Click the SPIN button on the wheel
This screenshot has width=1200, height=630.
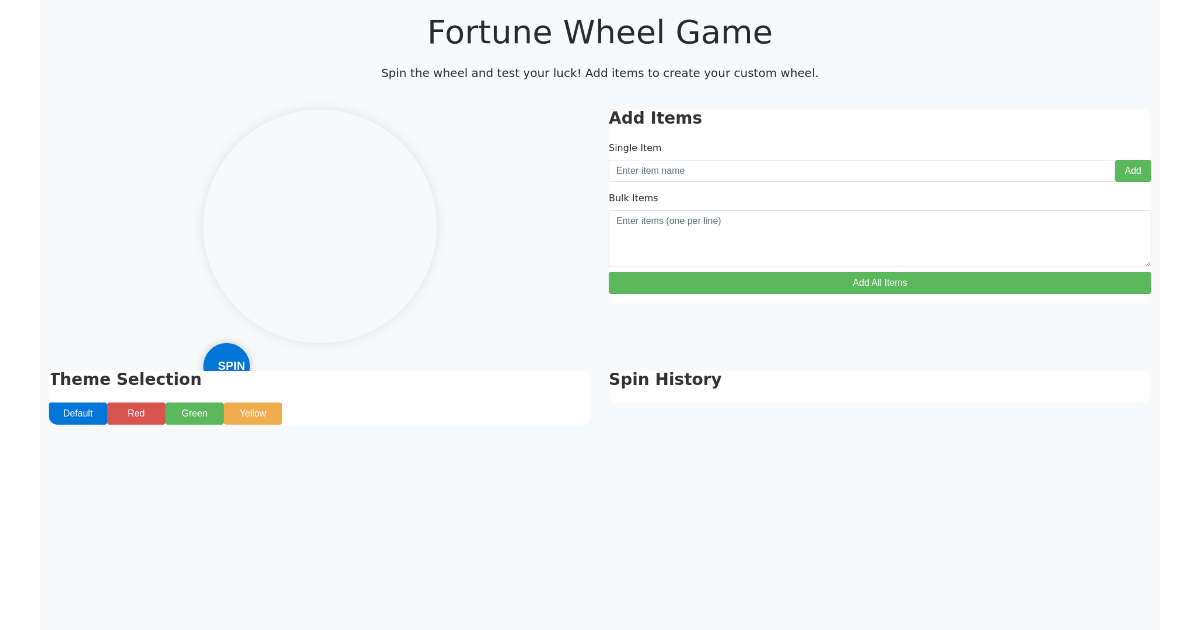click(227, 364)
